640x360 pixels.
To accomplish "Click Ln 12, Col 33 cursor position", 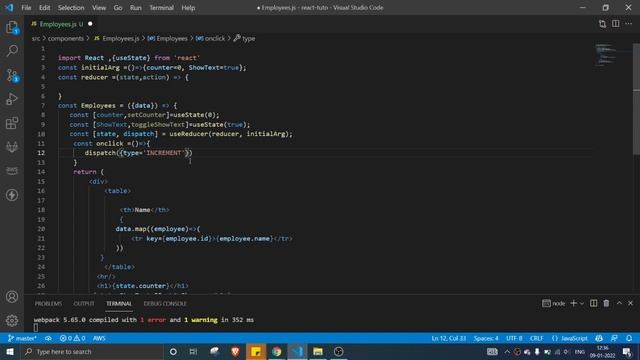I will [x=449, y=338].
